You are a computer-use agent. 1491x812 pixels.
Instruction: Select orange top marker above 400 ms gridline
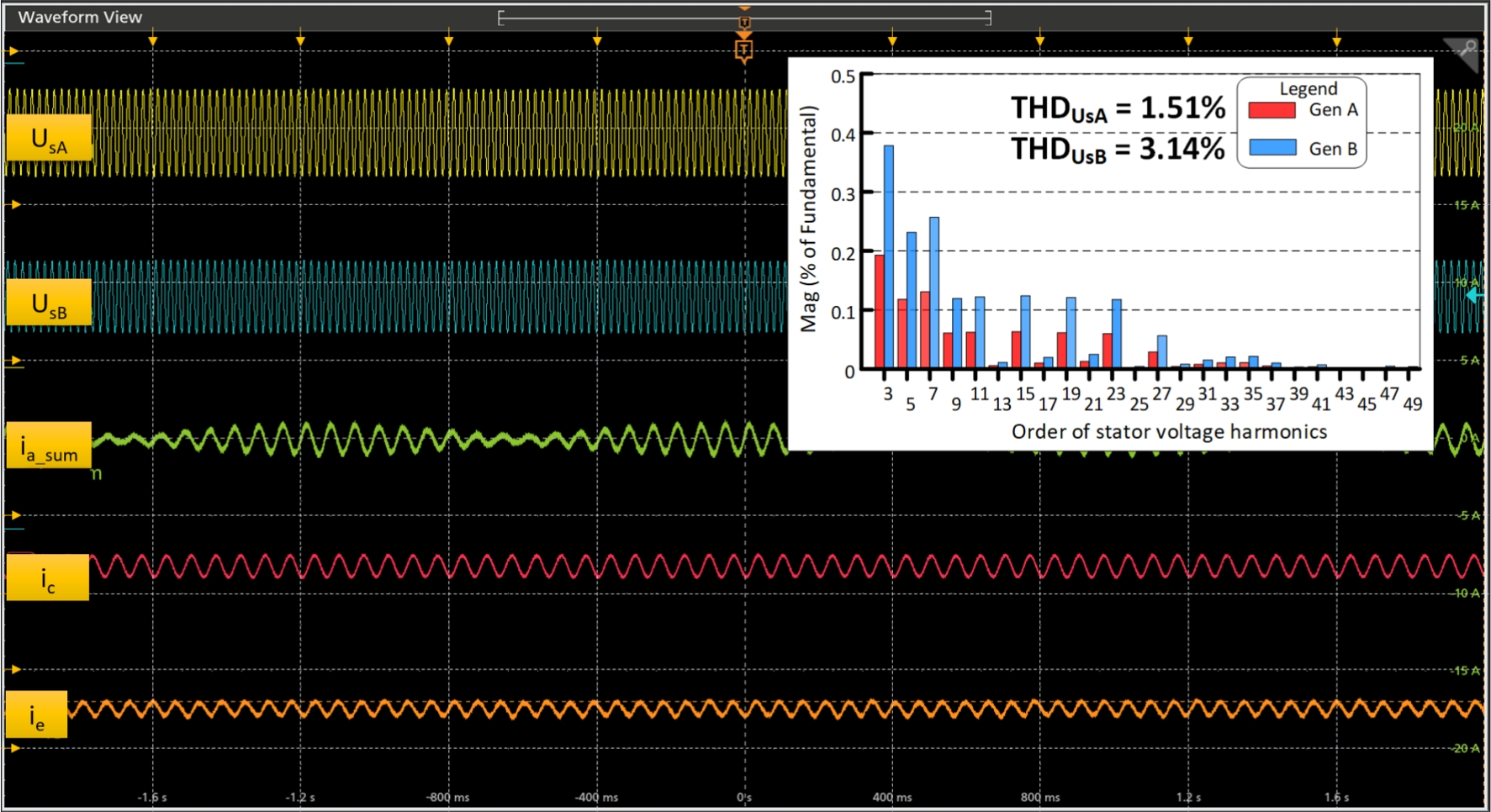pos(892,40)
